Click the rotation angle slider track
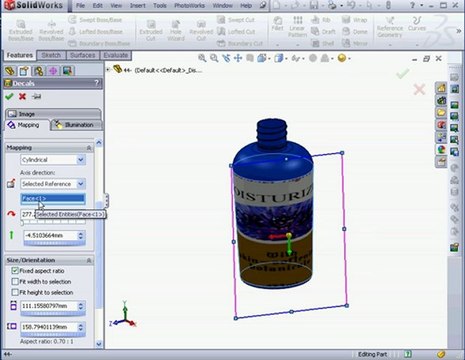The image size is (465, 360). pyautogui.click(x=53, y=222)
